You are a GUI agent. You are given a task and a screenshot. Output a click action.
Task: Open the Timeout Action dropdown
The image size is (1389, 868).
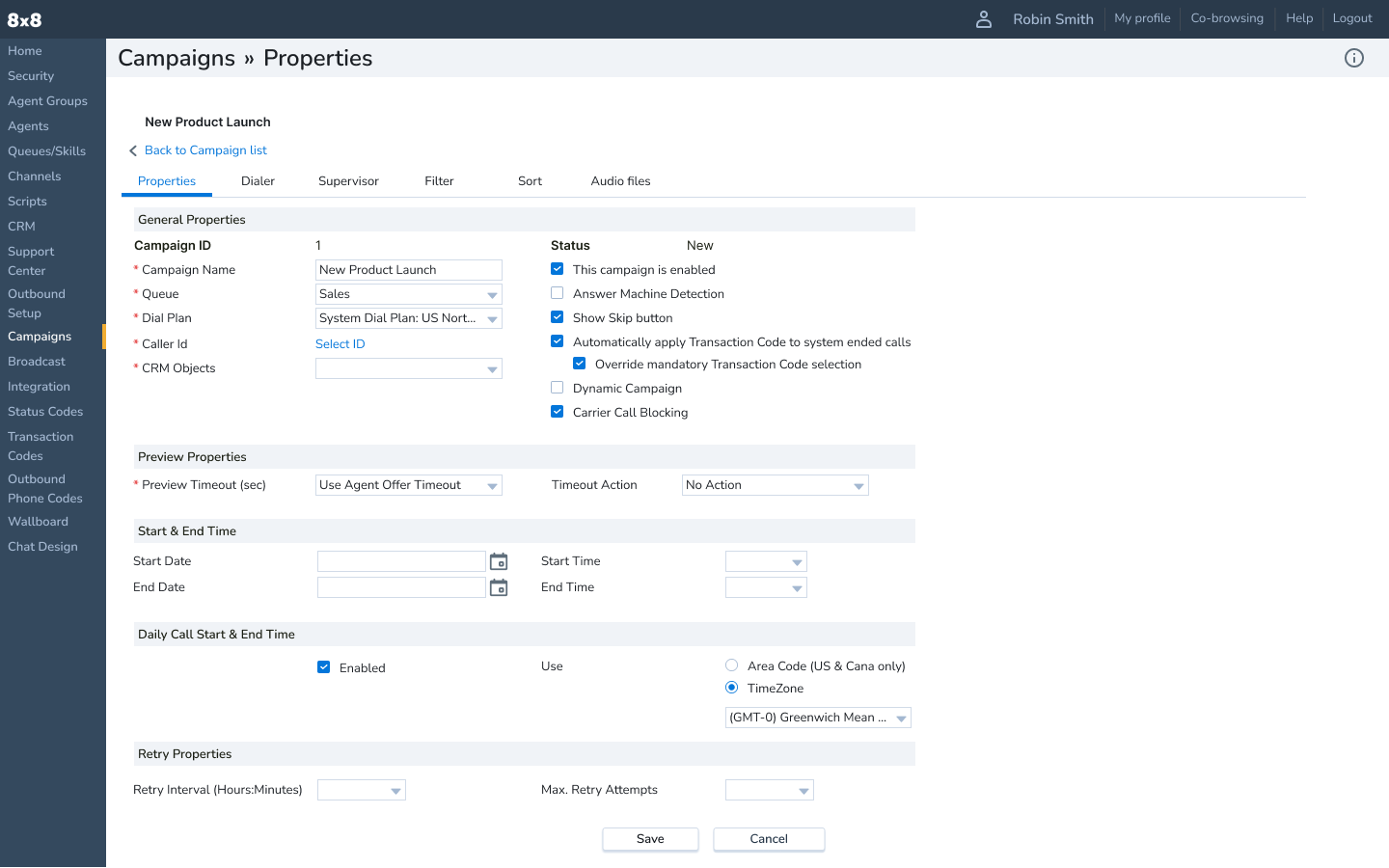point(776,485)
